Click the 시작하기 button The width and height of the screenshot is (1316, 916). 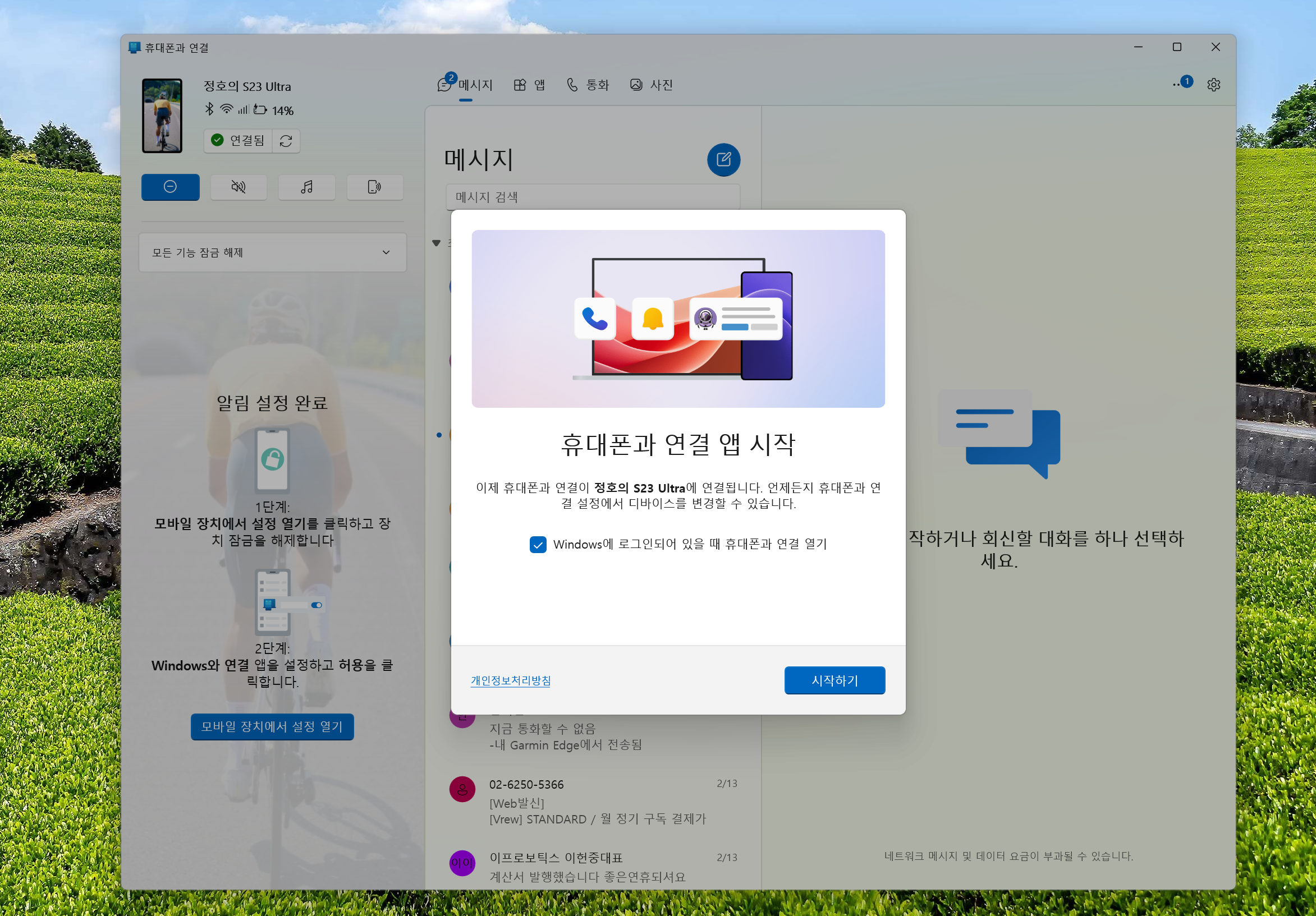834,680
